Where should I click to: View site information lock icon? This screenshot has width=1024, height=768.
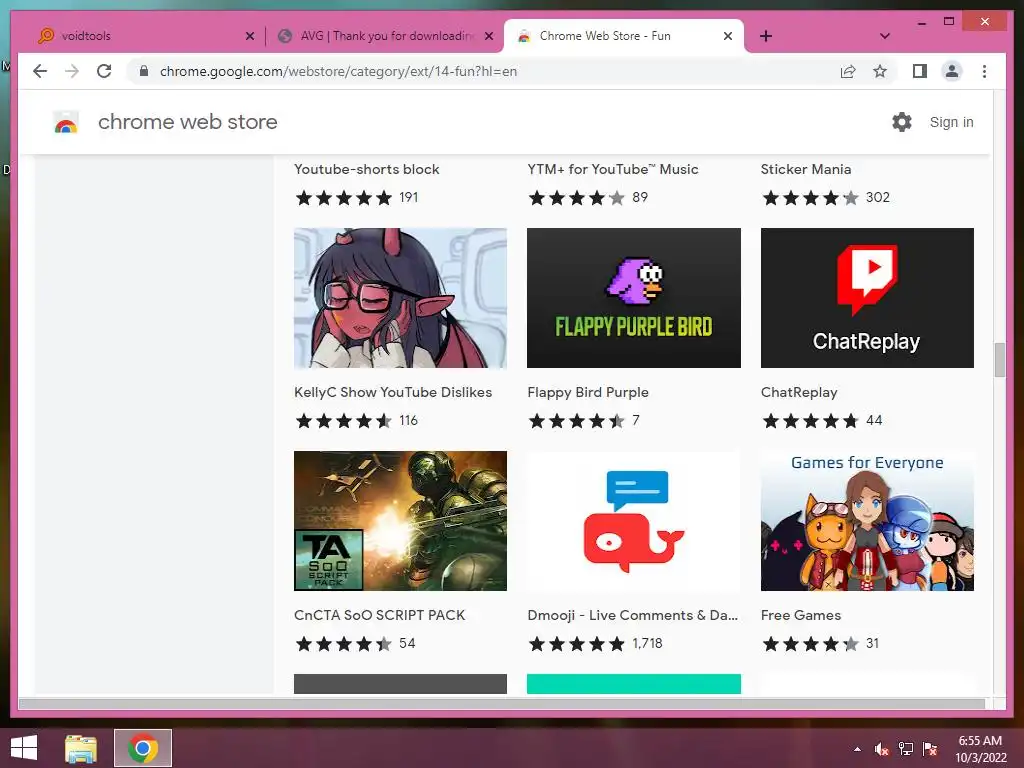click(144, 71)
